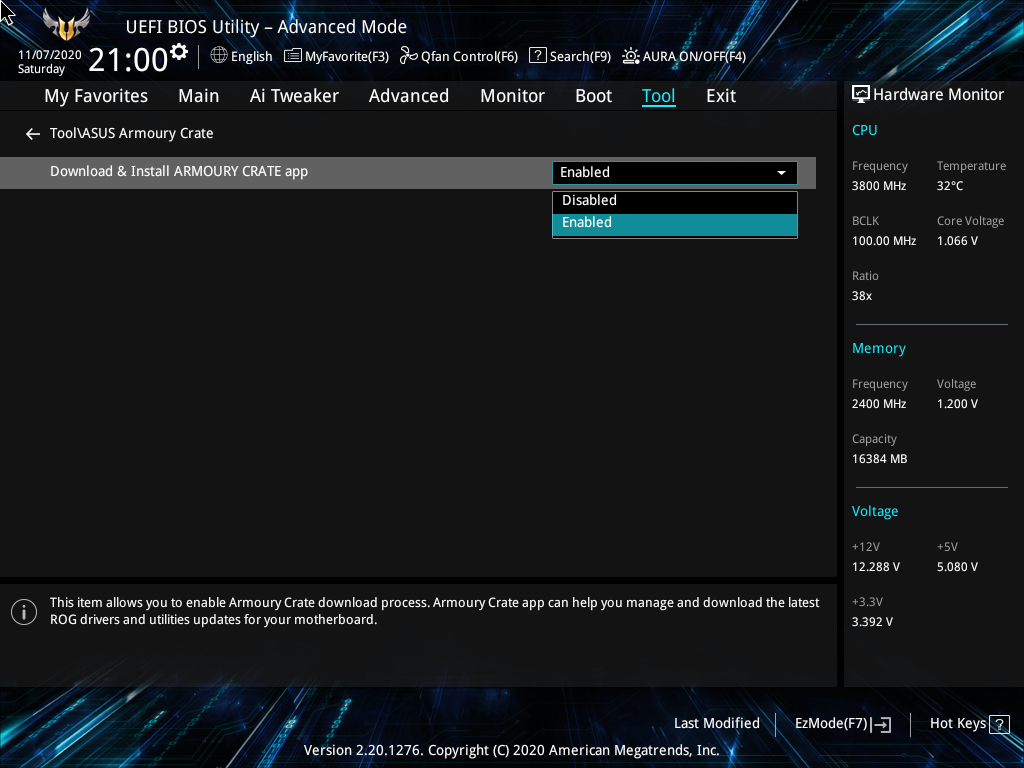Toggle AURA ON/OFF(F4)

click(x=684, y=56)
